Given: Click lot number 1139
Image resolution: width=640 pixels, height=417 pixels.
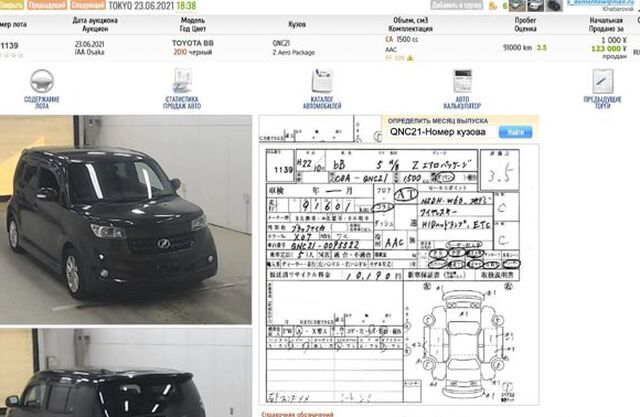Looking at the screenshot, I should (x=9, y=46).
